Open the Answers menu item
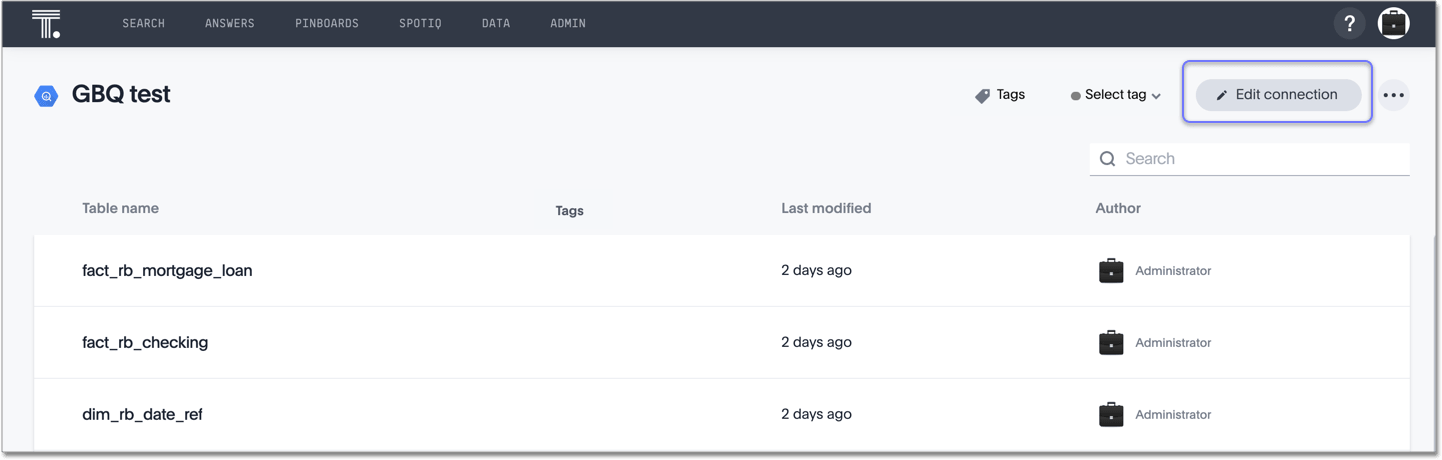This screenshot has width=1442, height=460. coord(229,23)
